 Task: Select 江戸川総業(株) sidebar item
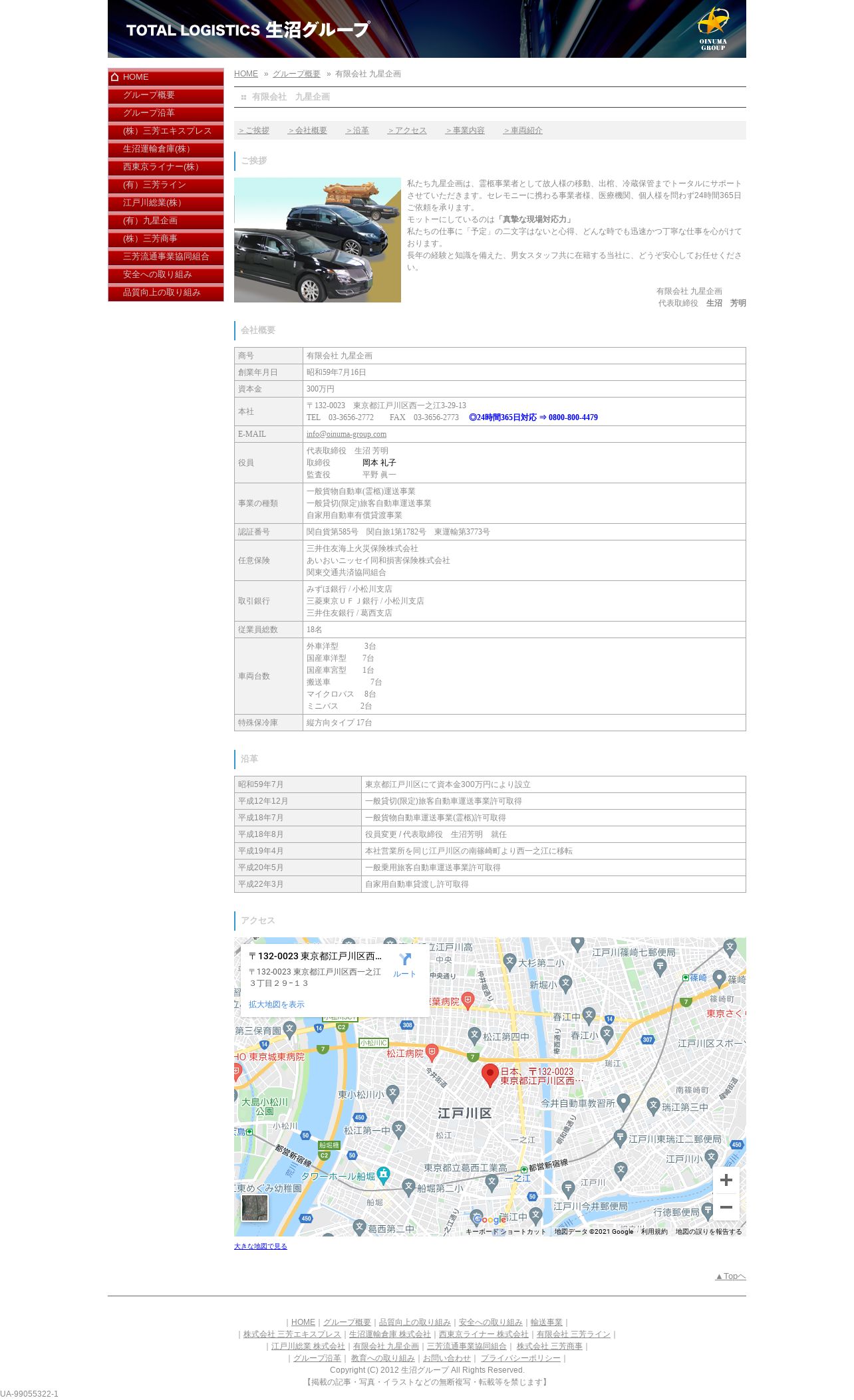pos(166,203)
